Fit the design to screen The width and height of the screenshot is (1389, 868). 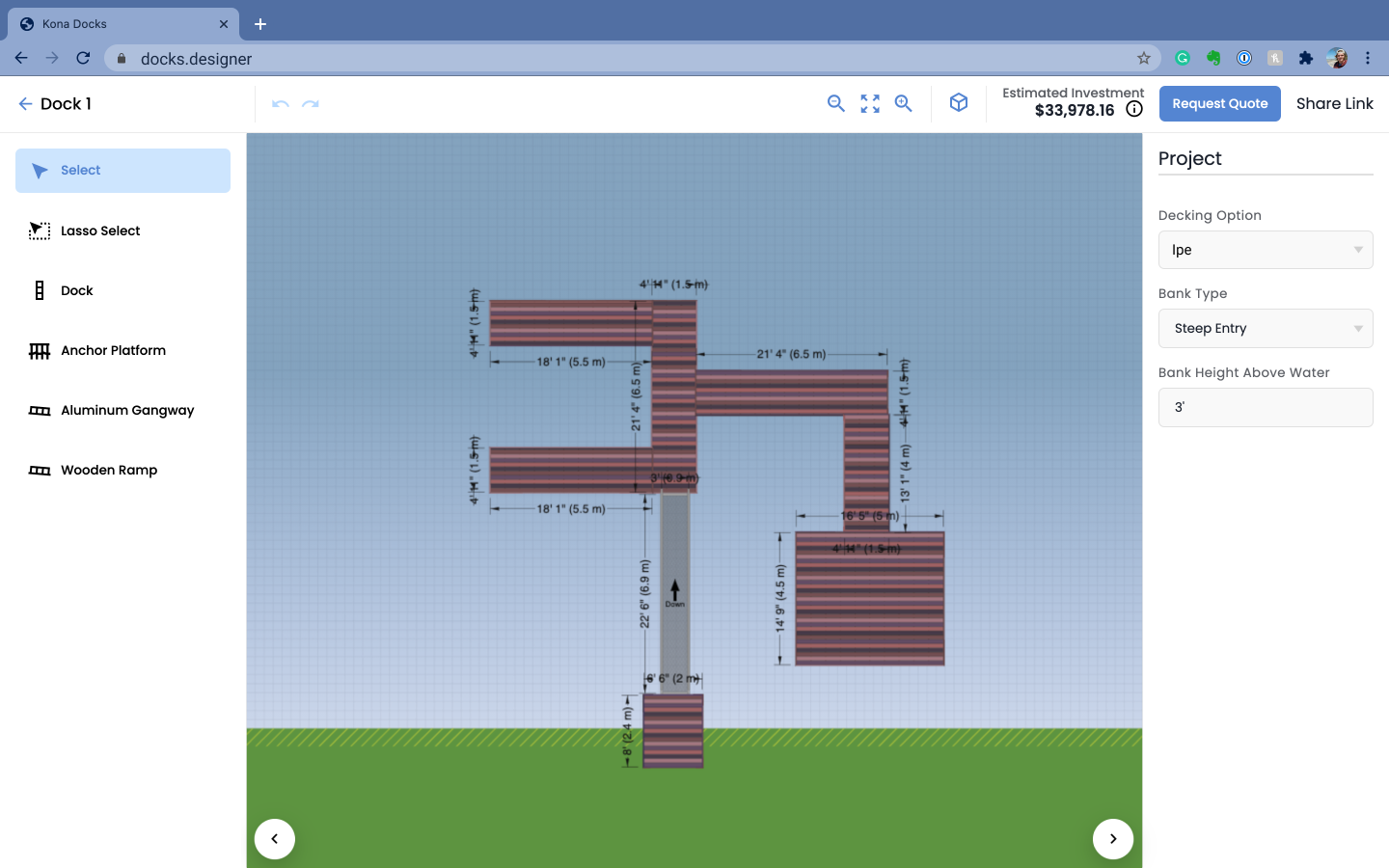[x=870, y=103]
